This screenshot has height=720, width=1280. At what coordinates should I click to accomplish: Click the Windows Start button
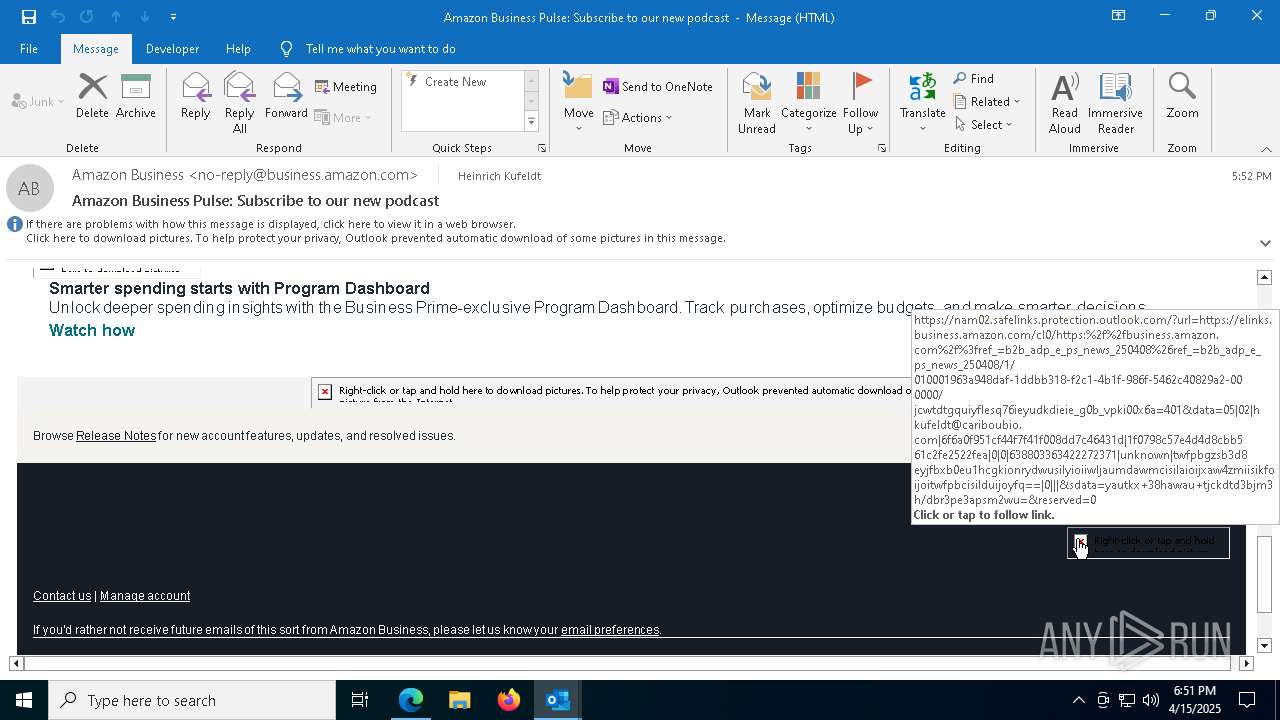[24, 700]
